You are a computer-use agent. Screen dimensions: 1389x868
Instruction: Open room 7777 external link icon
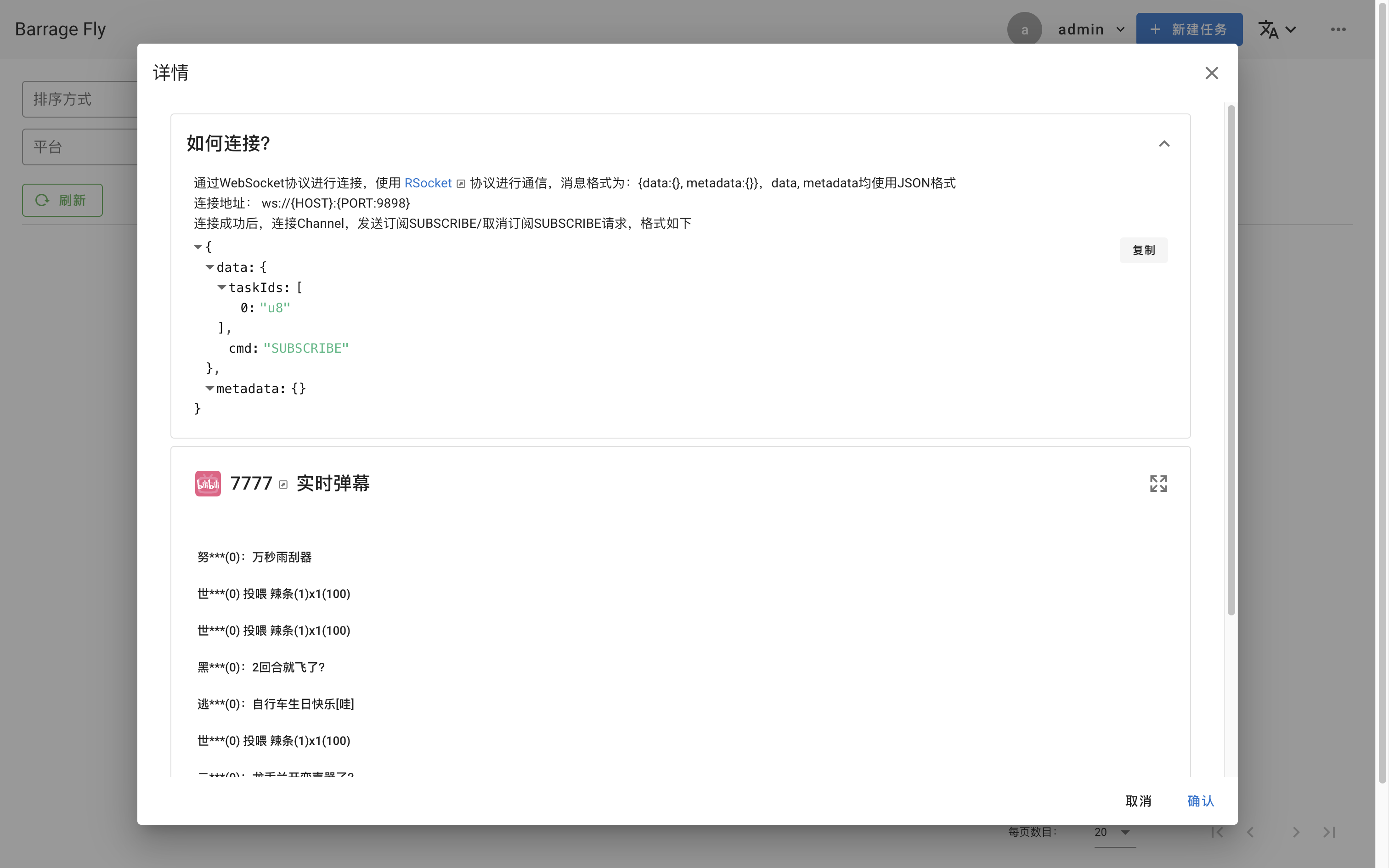pyautogui.click(x=283, y=485)
